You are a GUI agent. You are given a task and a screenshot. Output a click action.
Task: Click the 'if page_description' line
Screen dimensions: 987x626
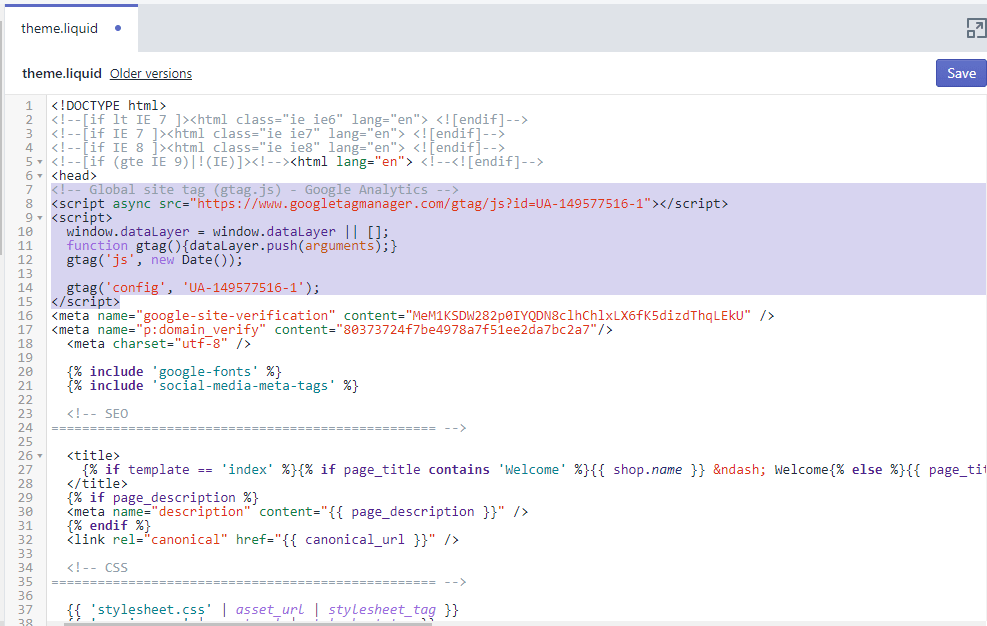[162, 498]
